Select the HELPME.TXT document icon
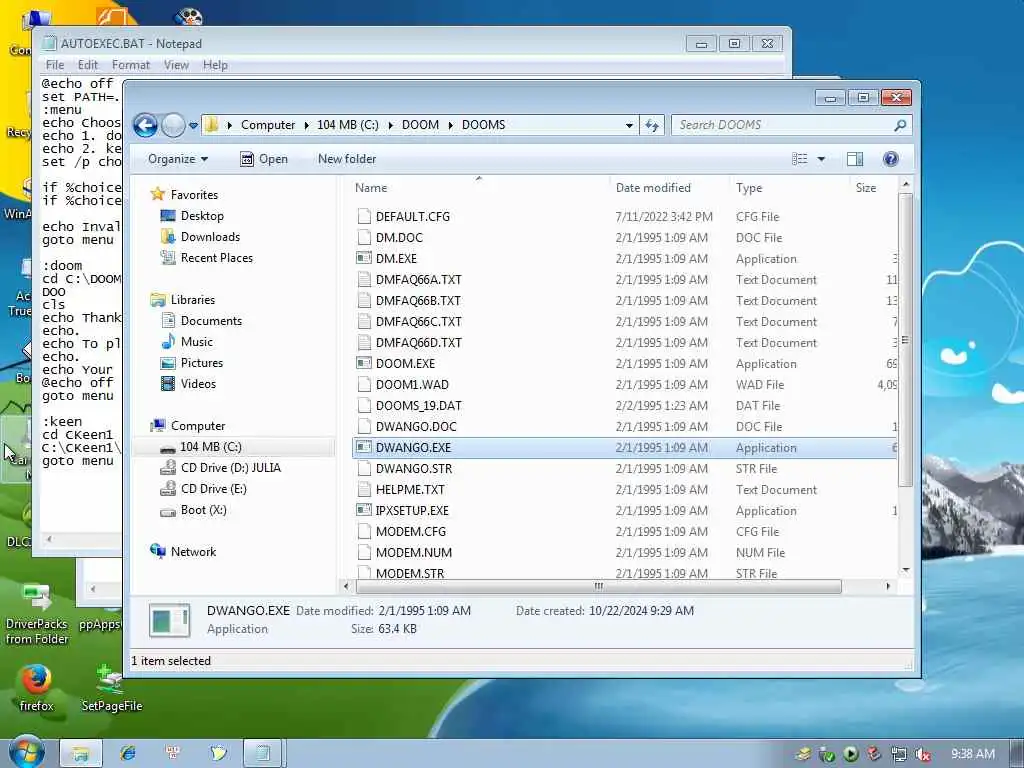This screenshot has width=1024, height=768. [x=364, y=489]
